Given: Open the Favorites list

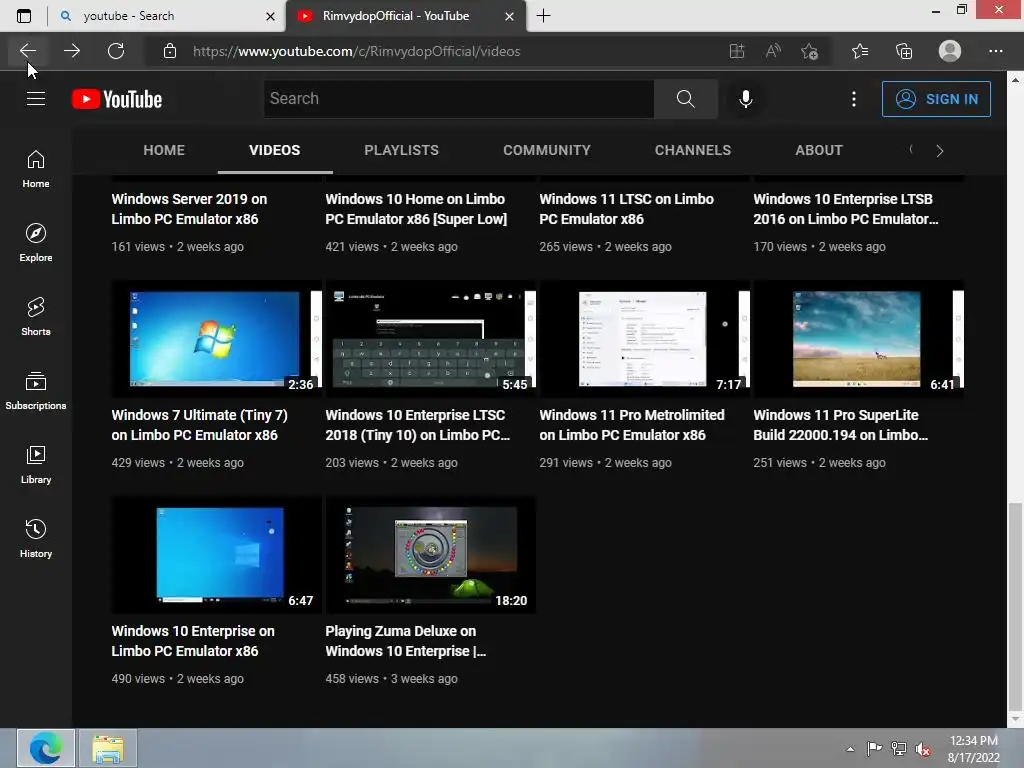Looking at the screenshot, I should (x=860, y=51).
